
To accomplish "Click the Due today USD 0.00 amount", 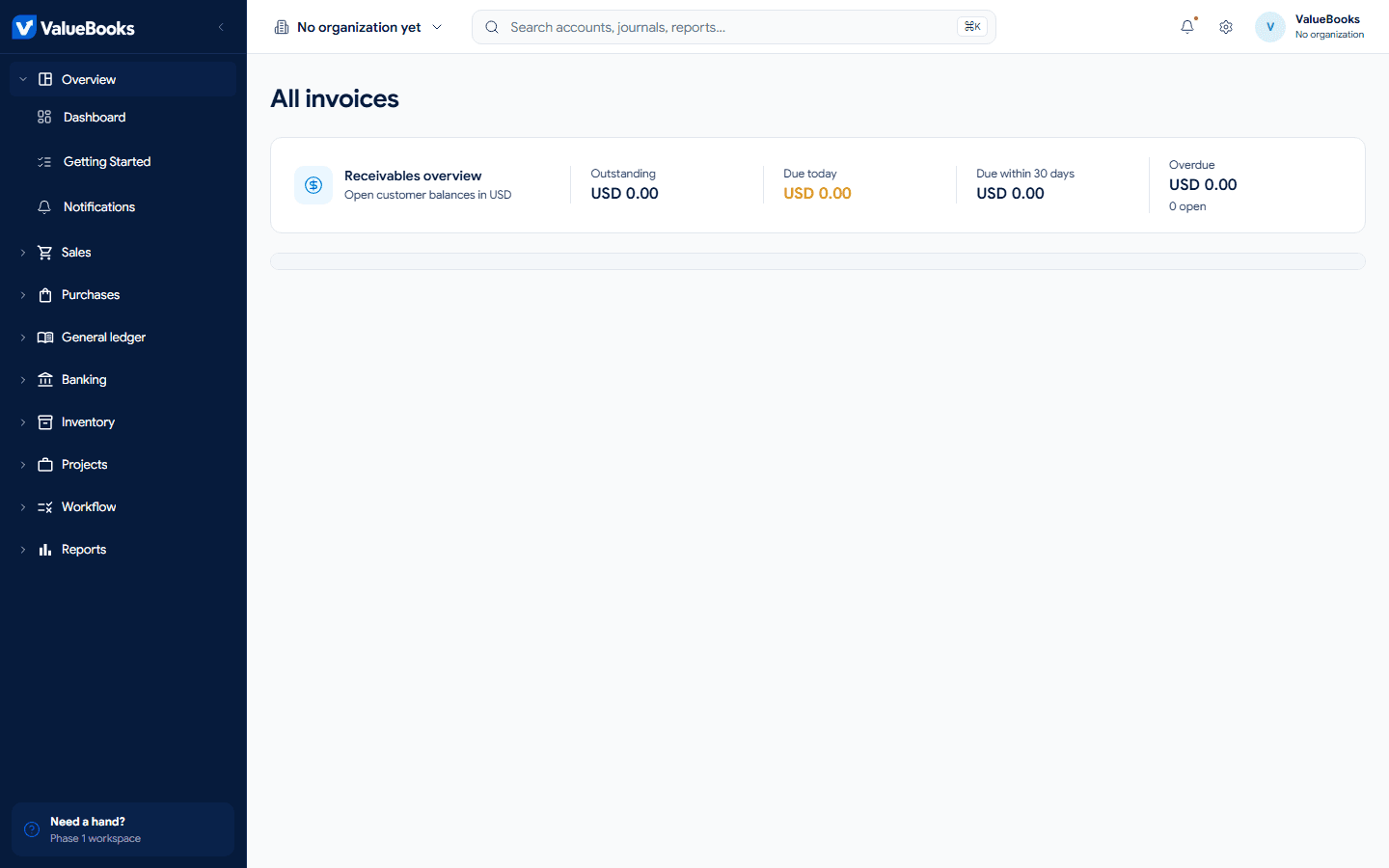I will pos(817,194).
